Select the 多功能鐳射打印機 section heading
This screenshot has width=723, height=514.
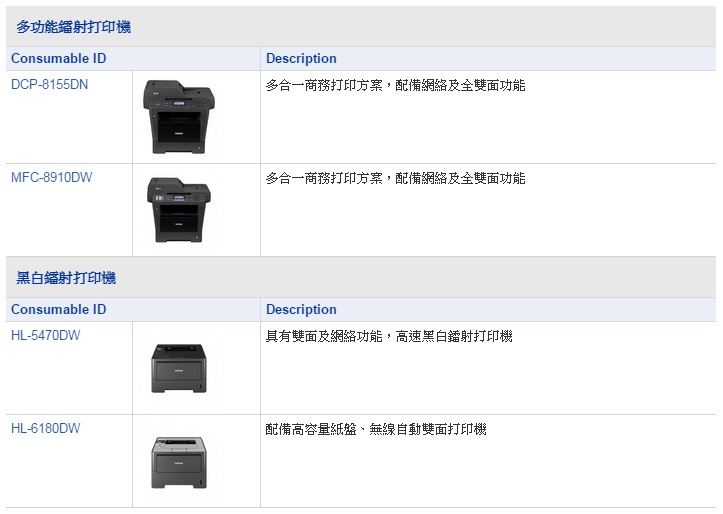click(x=73, y=27)
